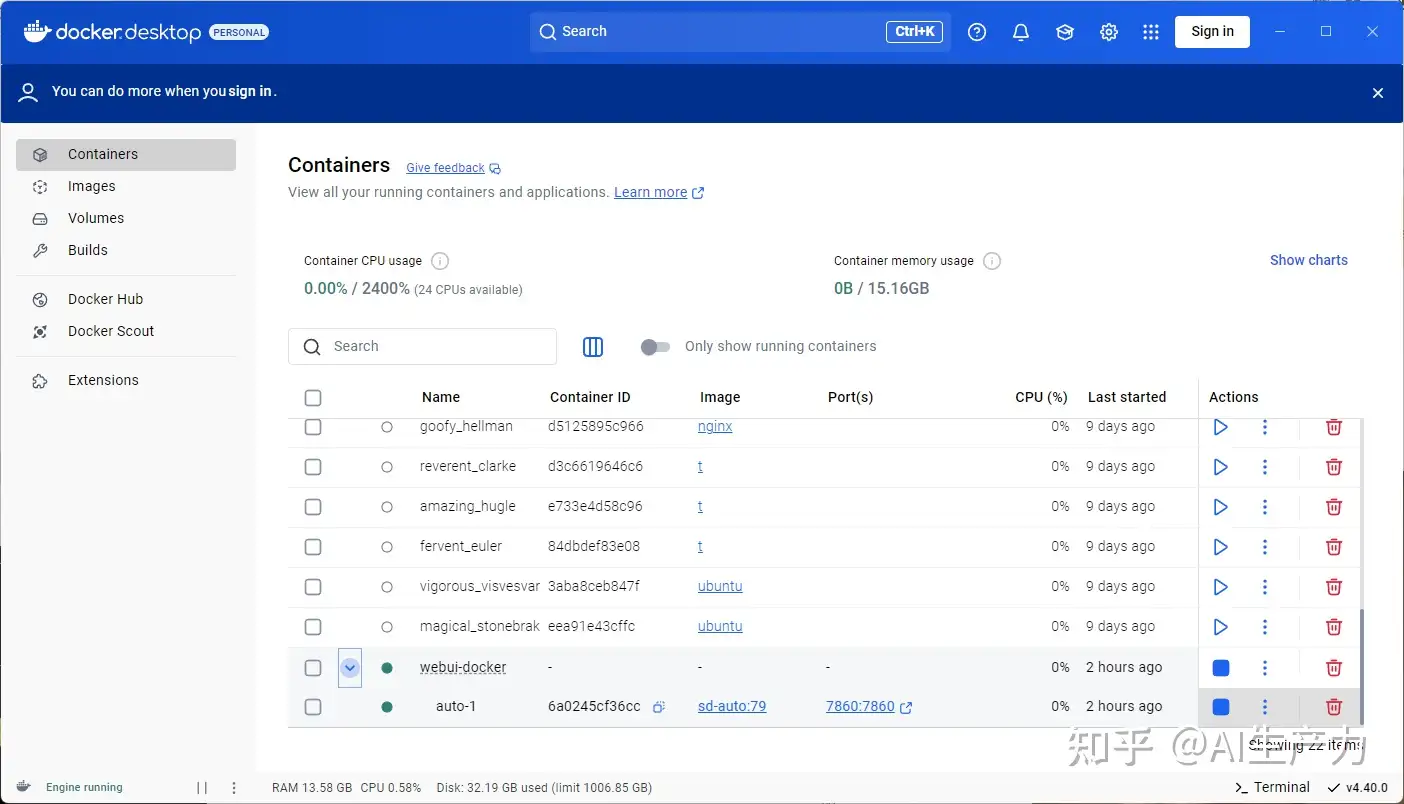
Task: Copy the auto-1 container ID
Action: click(659, 707)
